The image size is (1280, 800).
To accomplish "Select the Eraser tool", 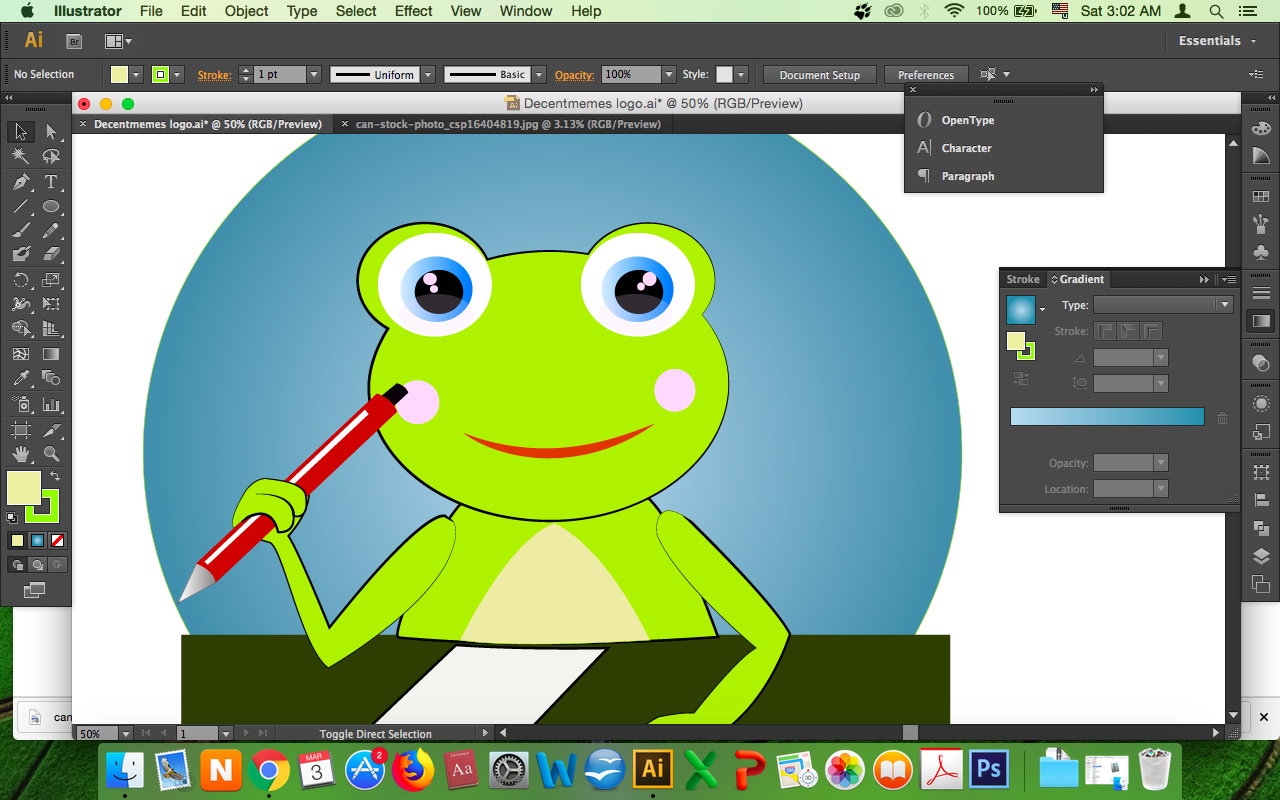I will [51, 254].
